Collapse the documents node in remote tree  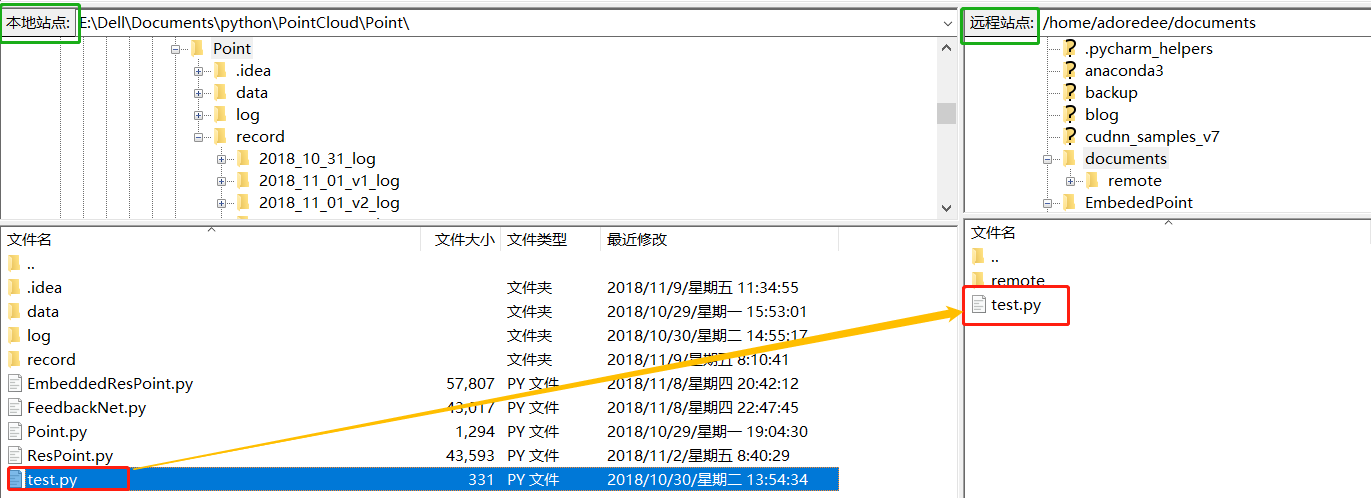[1047, 158]
